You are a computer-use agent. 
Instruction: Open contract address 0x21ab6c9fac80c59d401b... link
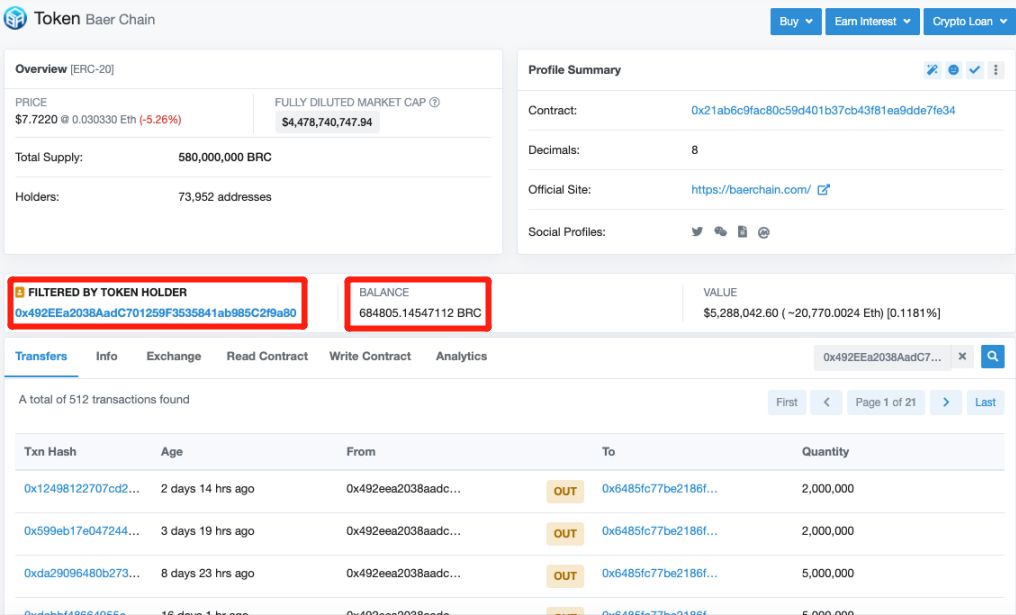[823, 110]
